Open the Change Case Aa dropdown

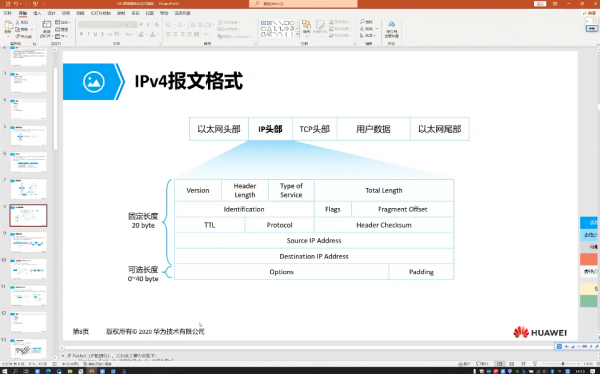130,34
